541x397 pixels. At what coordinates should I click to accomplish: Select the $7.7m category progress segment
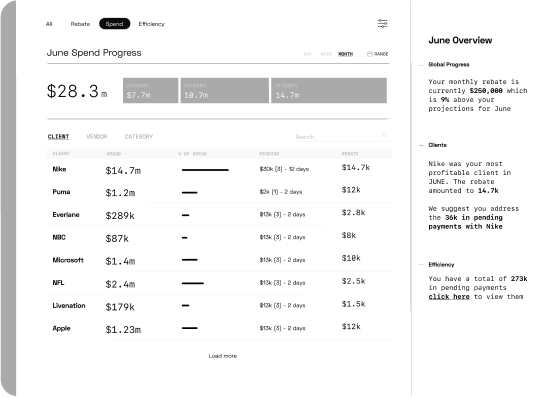coord(151,90)
